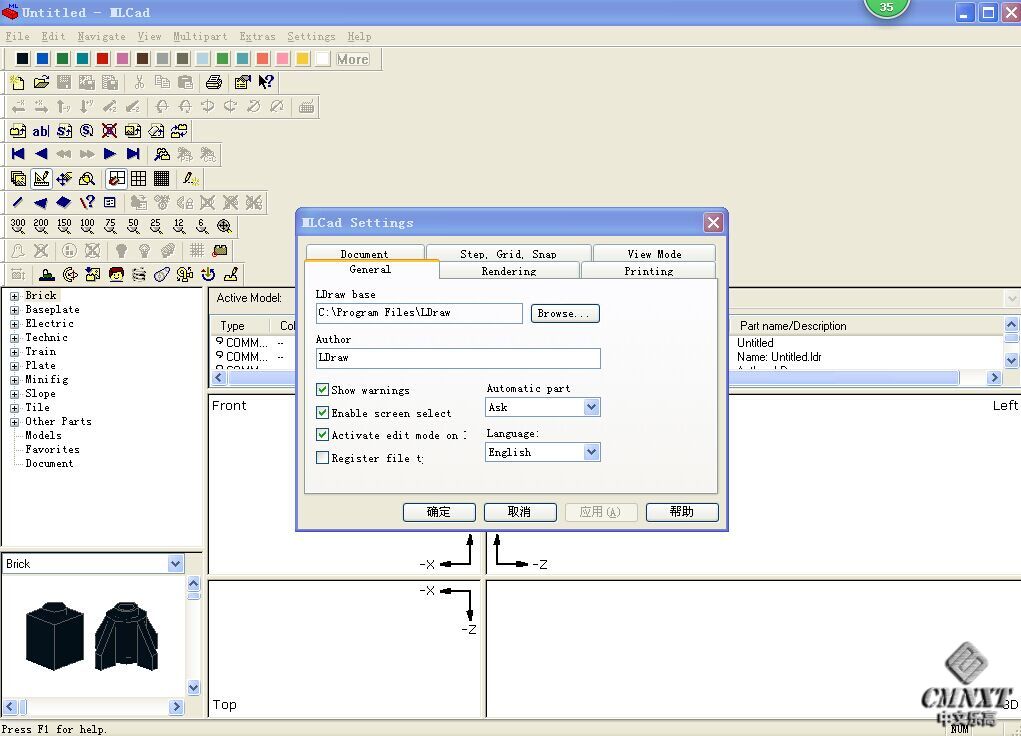Image resolution: width=1021 pixels, height=736 pixels.
Task: Click the LDraw base path field
Action: 419,313
